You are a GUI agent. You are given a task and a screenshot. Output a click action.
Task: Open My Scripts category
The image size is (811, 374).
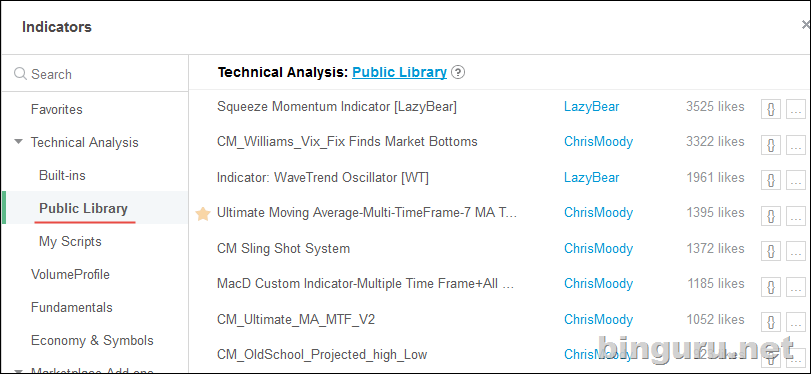[70, 242]
